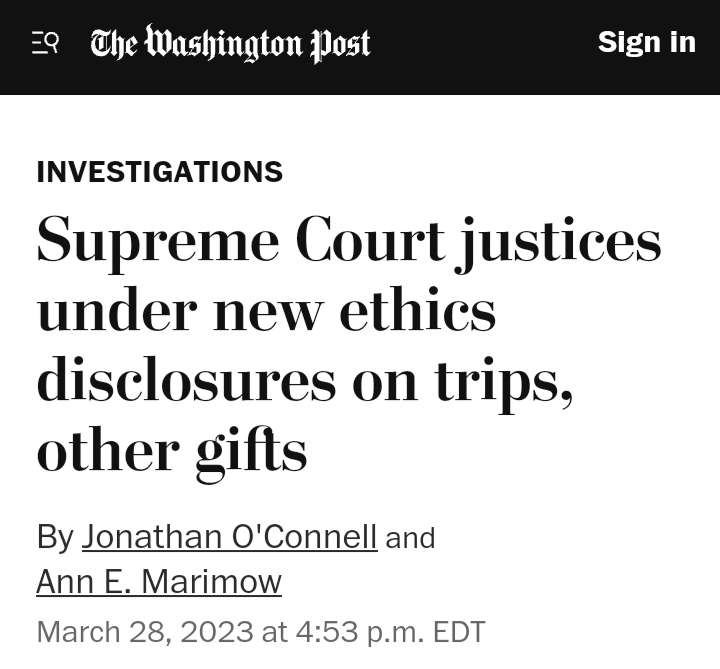Click Sign in at top right
The height and width of the screenshot is (669, 720).
coord(647,42)
